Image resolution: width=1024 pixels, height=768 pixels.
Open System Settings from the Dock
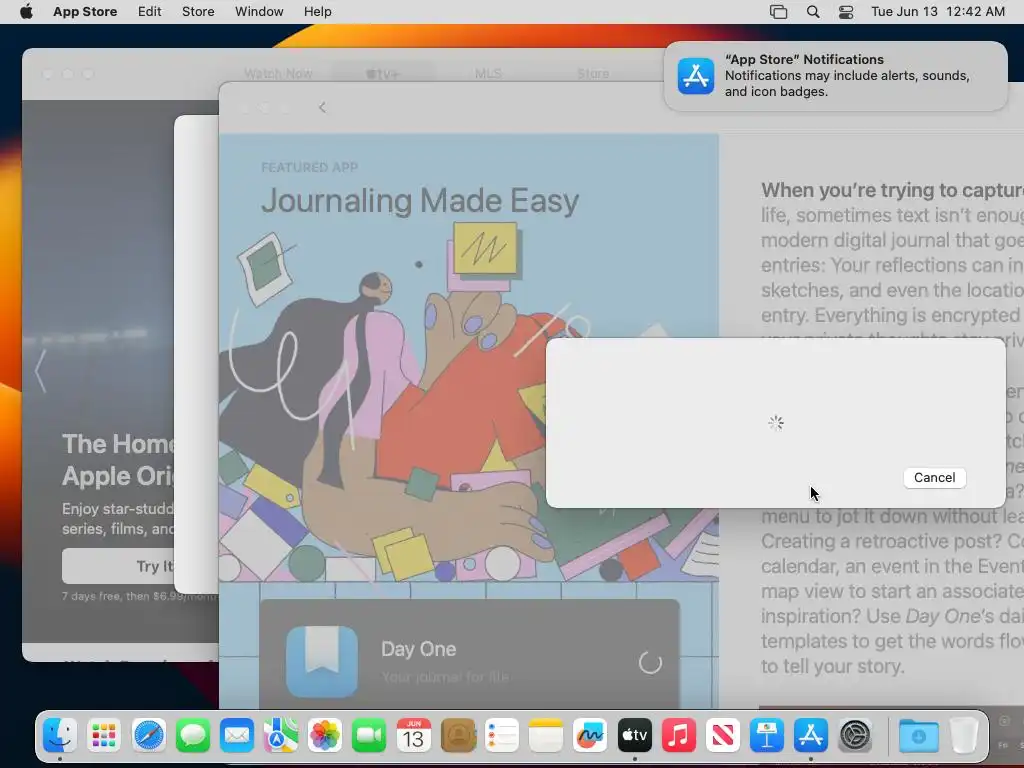click(x=855, y=736)
